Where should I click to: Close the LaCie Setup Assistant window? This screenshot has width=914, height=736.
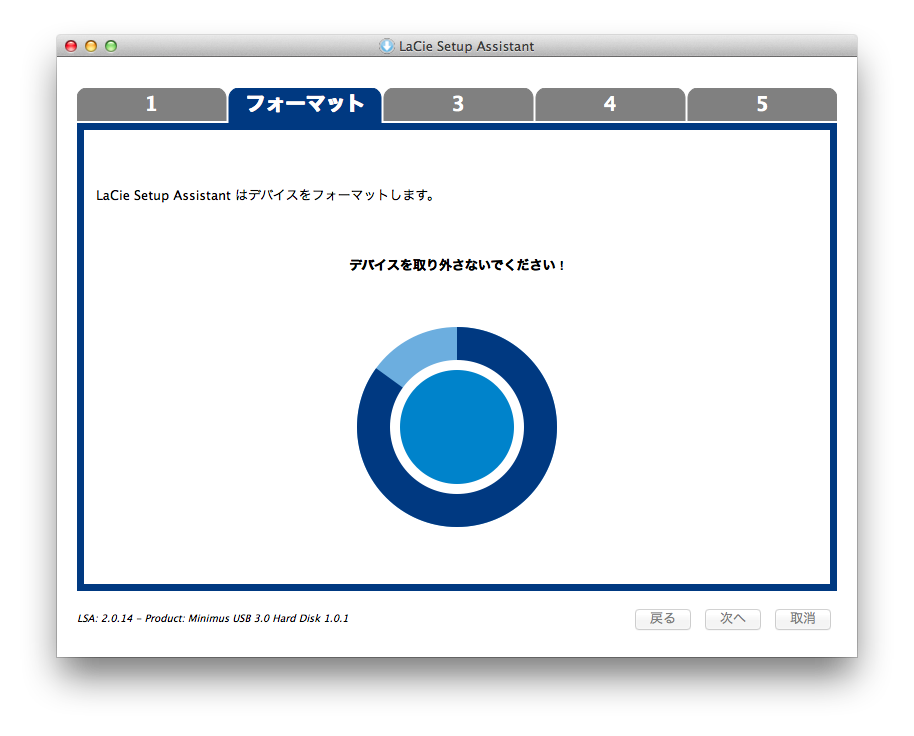(x=71, y=46)
